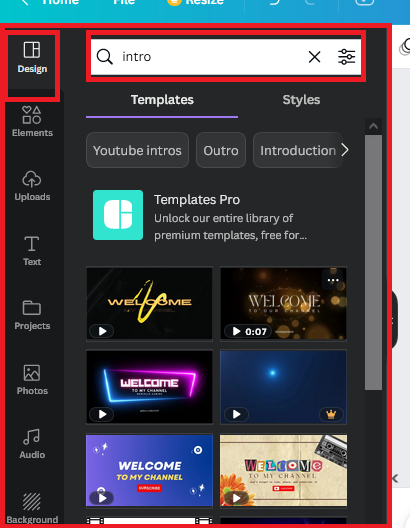The image size is (410, 528).
Task: Choose the gold bokeh 'WELCOME' template
Action: point(283,303)
